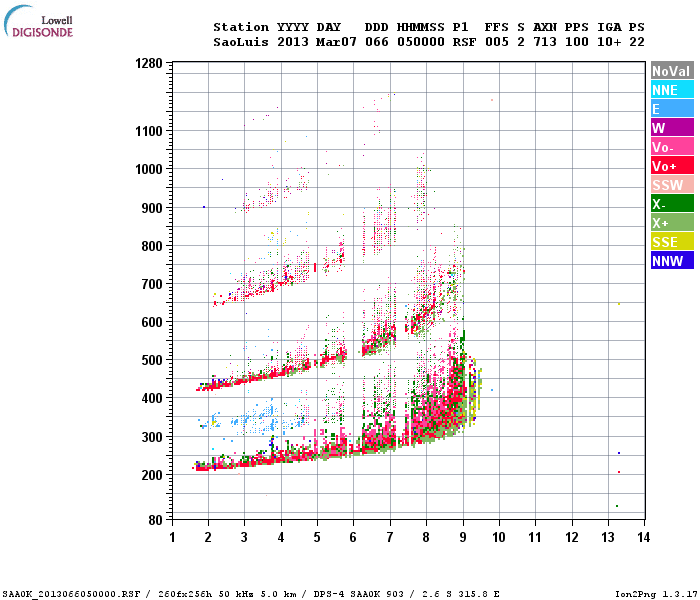Select the Vo+ red legend swatch
The image size is (700, 600).
(672, 166)
